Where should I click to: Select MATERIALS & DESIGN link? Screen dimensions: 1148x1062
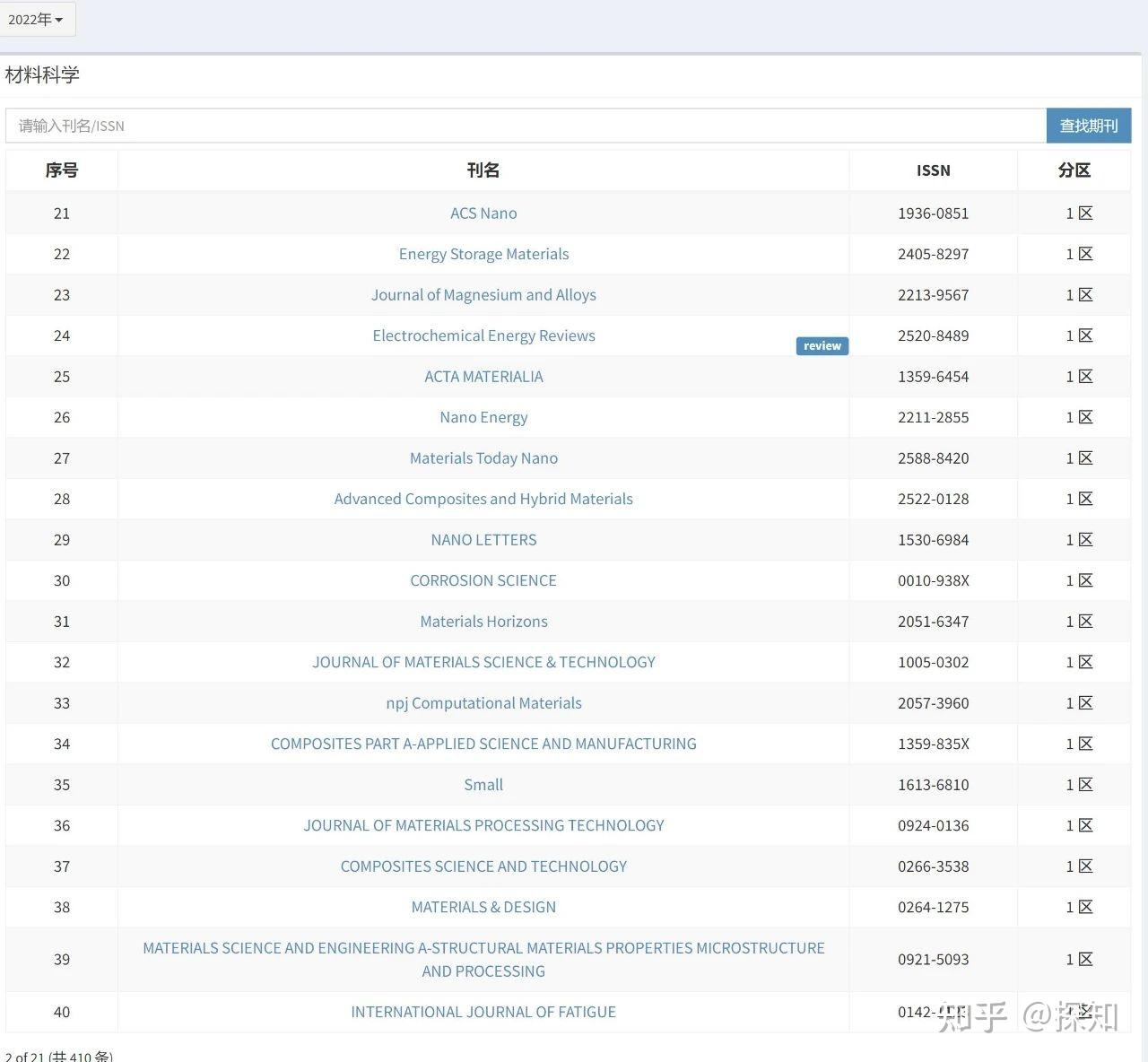click(x=483, y=907)
